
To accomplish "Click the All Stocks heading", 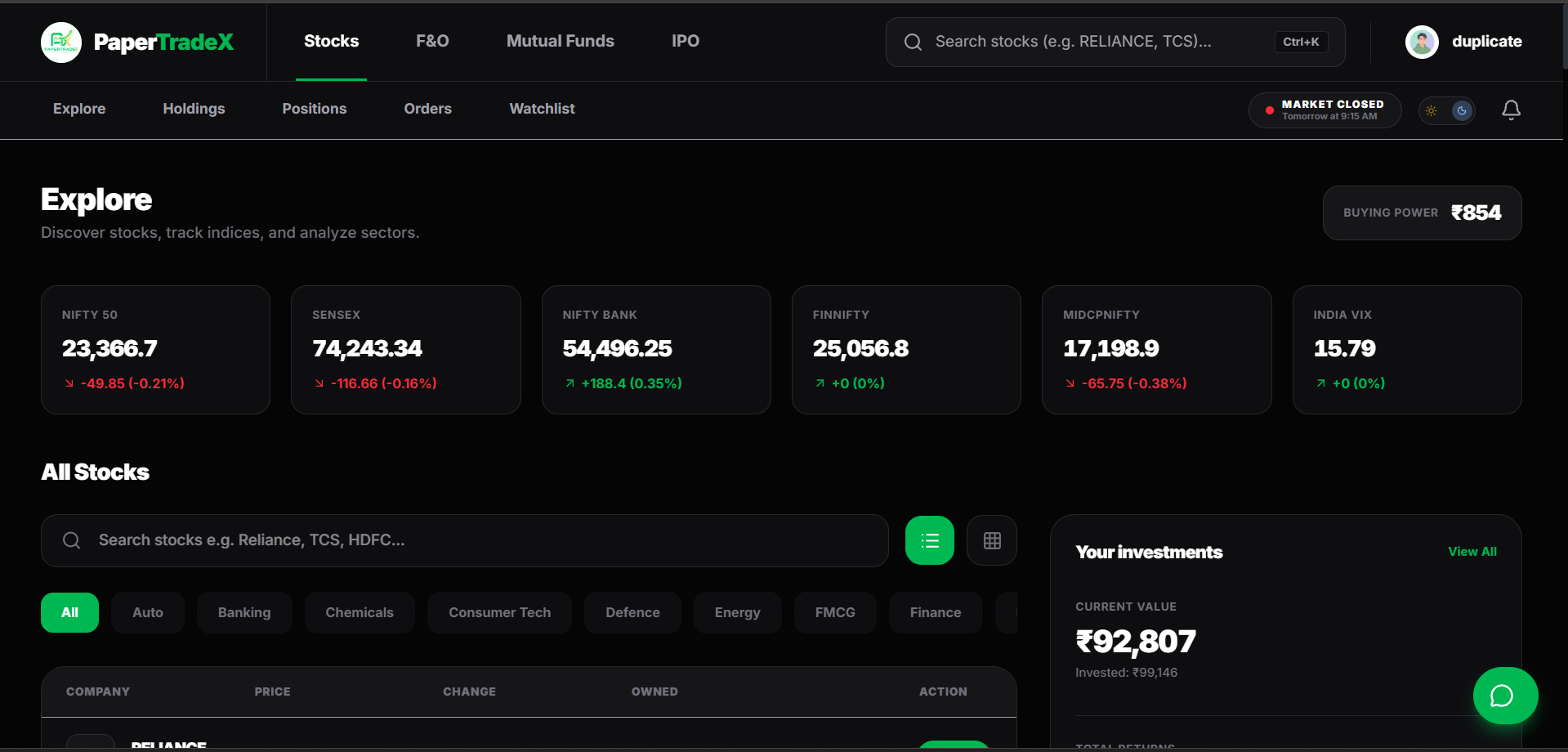I will [x=95, y=472].
